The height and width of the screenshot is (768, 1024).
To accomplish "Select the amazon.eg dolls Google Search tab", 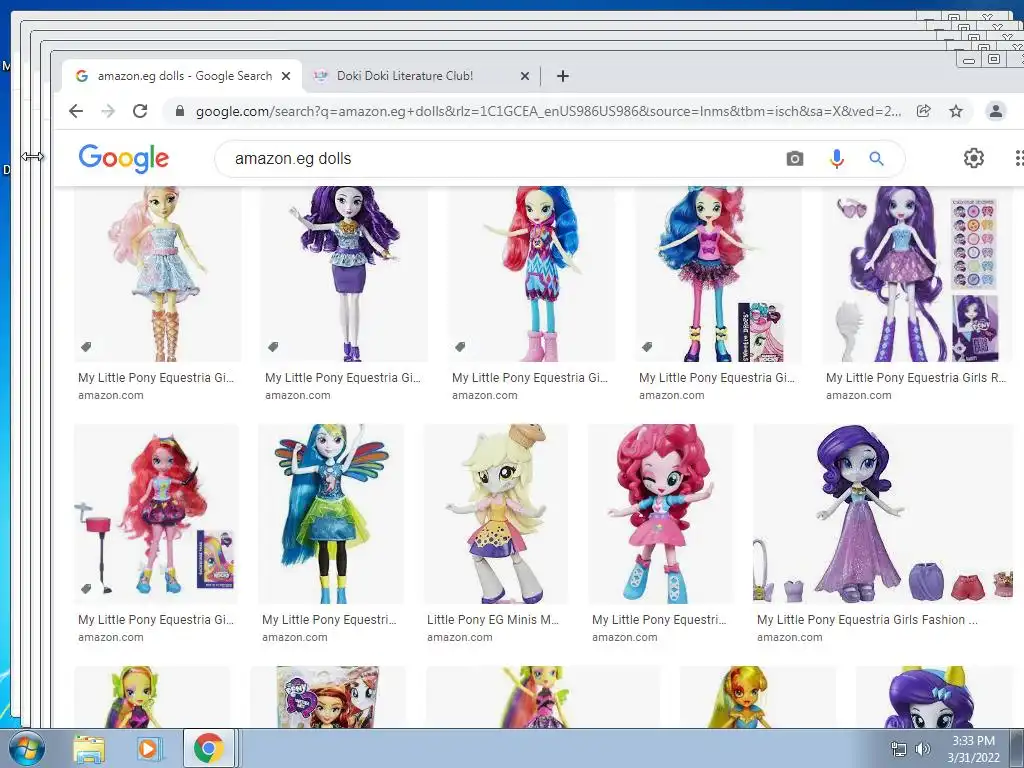I will pyautogui.click(x=182, y=76).
